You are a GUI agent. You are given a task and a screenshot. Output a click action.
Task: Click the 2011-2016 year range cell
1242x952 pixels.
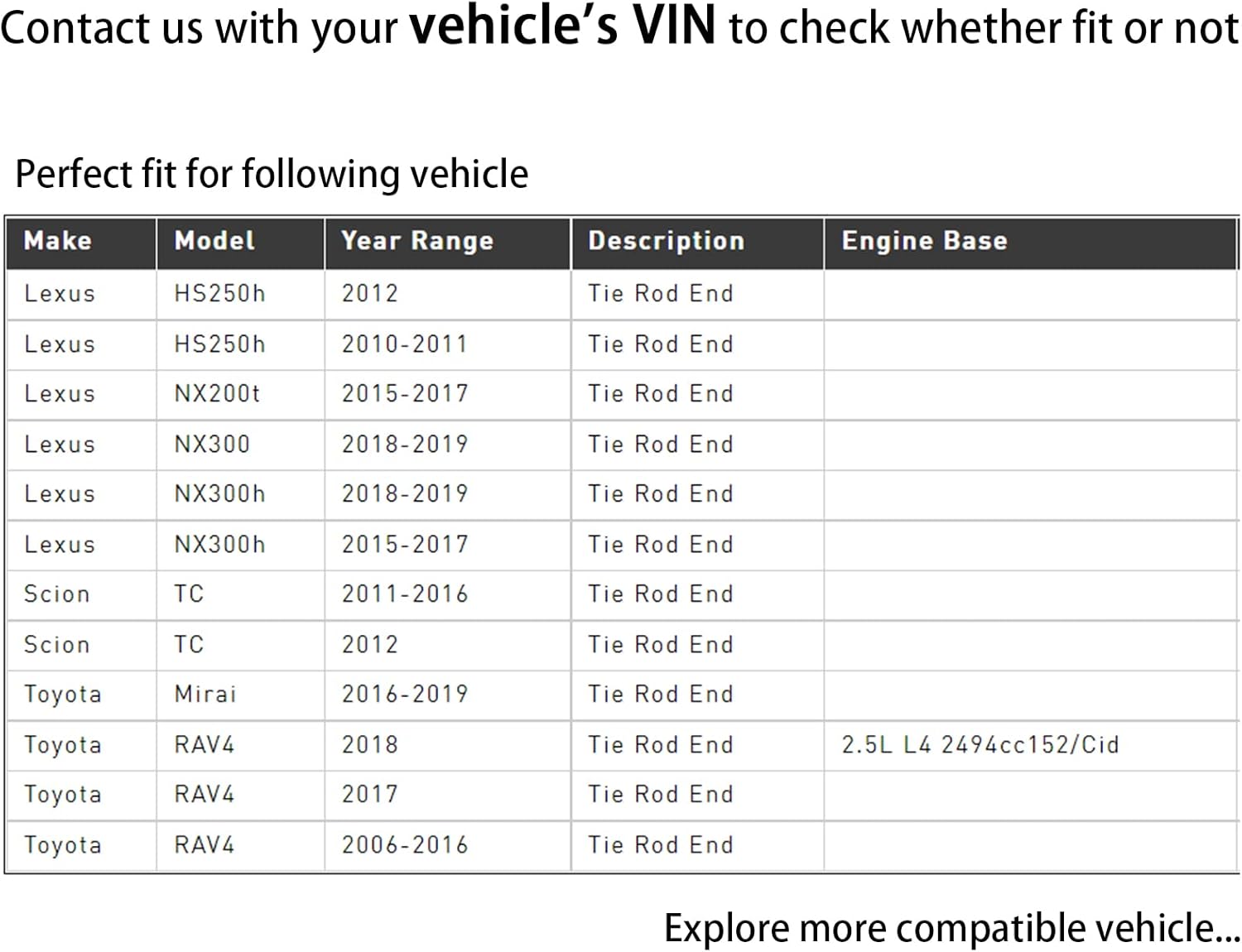click(x=405, y=594)
